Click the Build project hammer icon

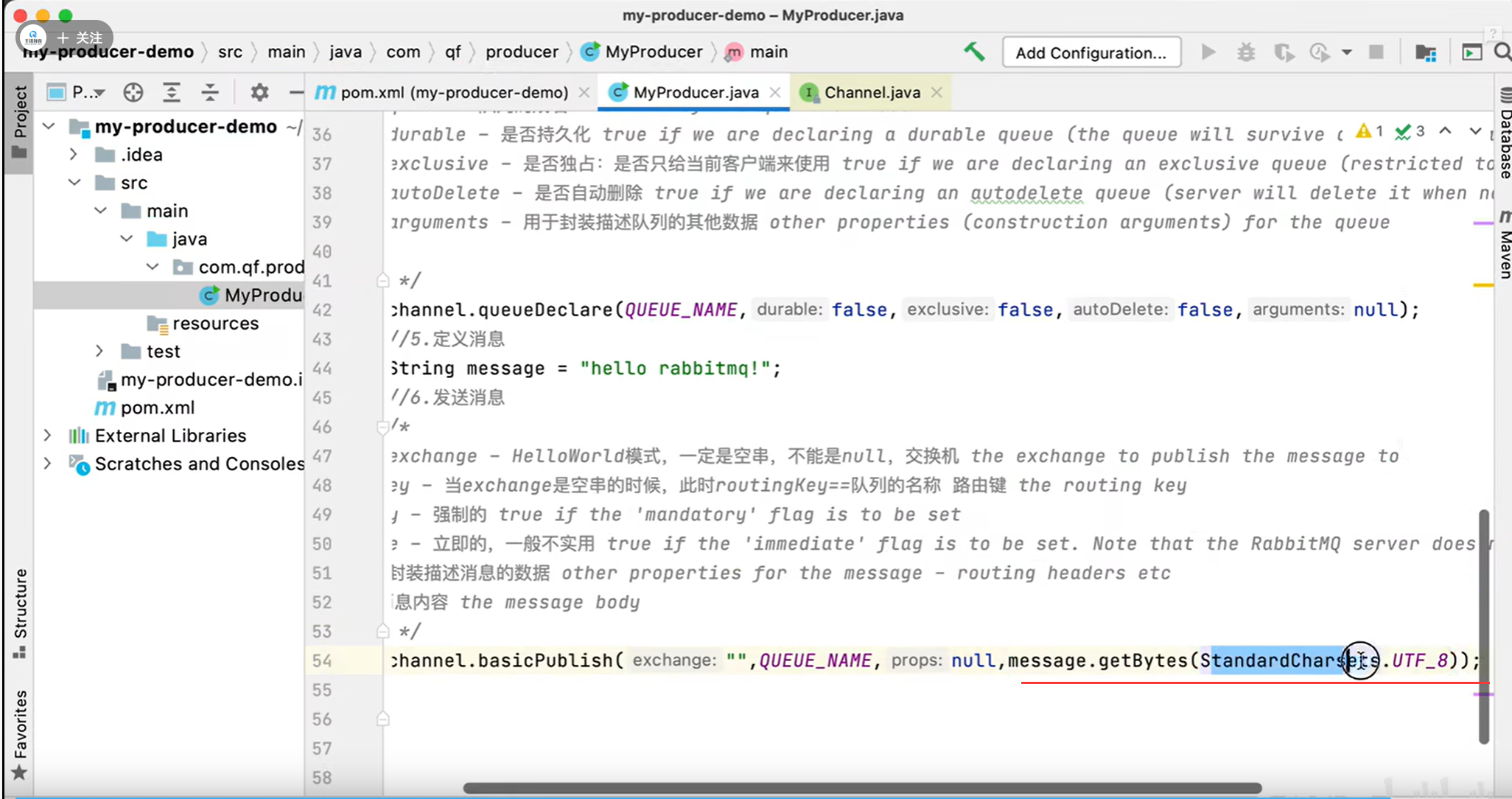974,52
